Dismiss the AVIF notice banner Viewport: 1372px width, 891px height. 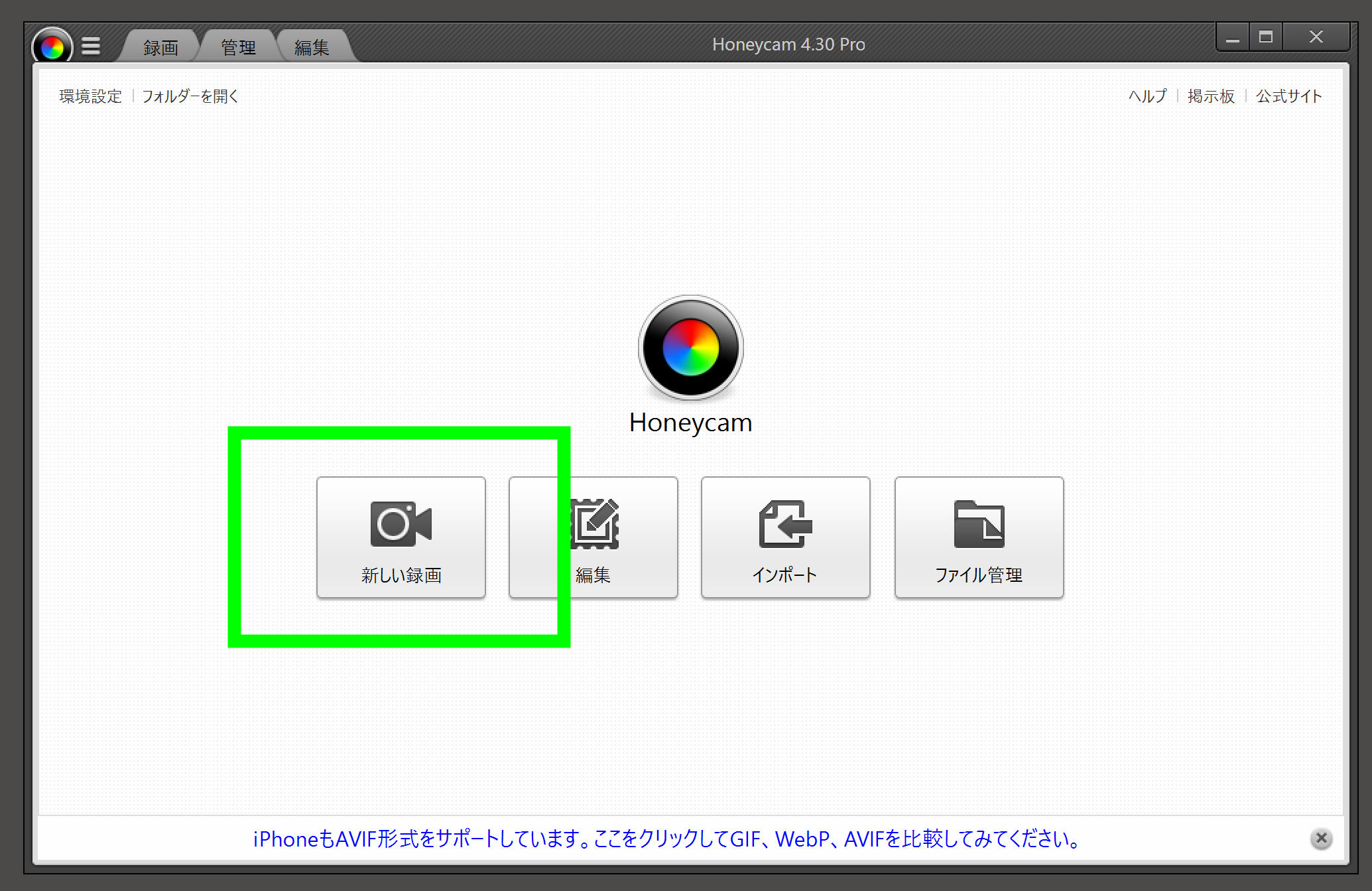point(1320,839)
